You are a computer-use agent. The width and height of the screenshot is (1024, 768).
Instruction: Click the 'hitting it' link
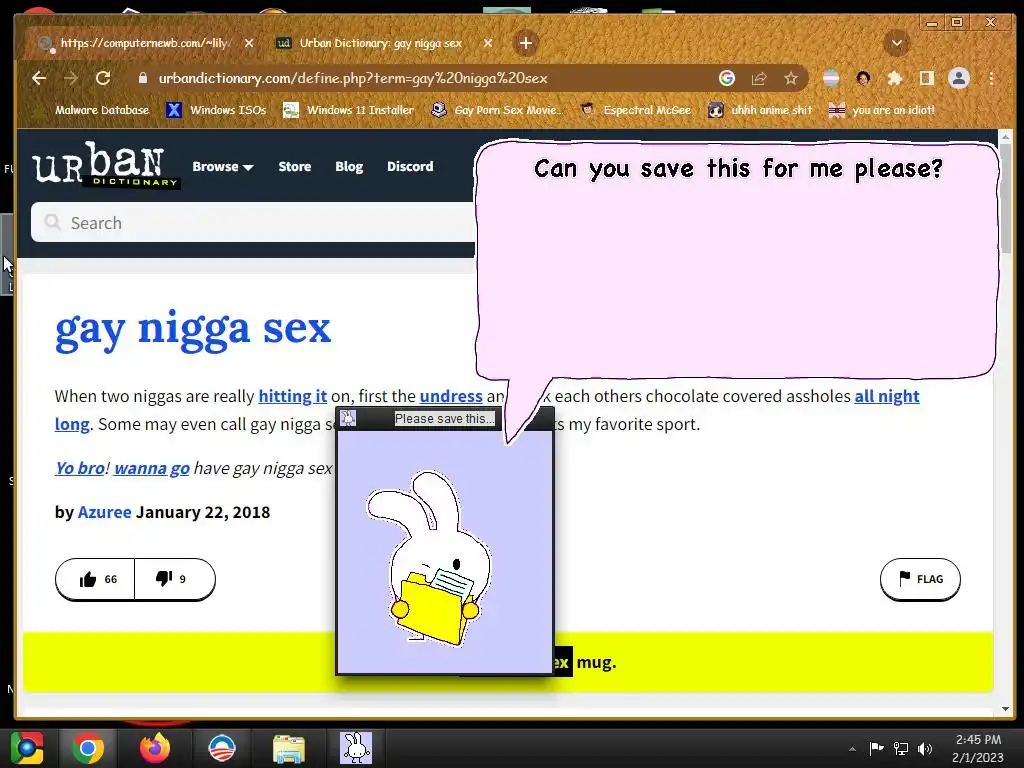[293, 396]
